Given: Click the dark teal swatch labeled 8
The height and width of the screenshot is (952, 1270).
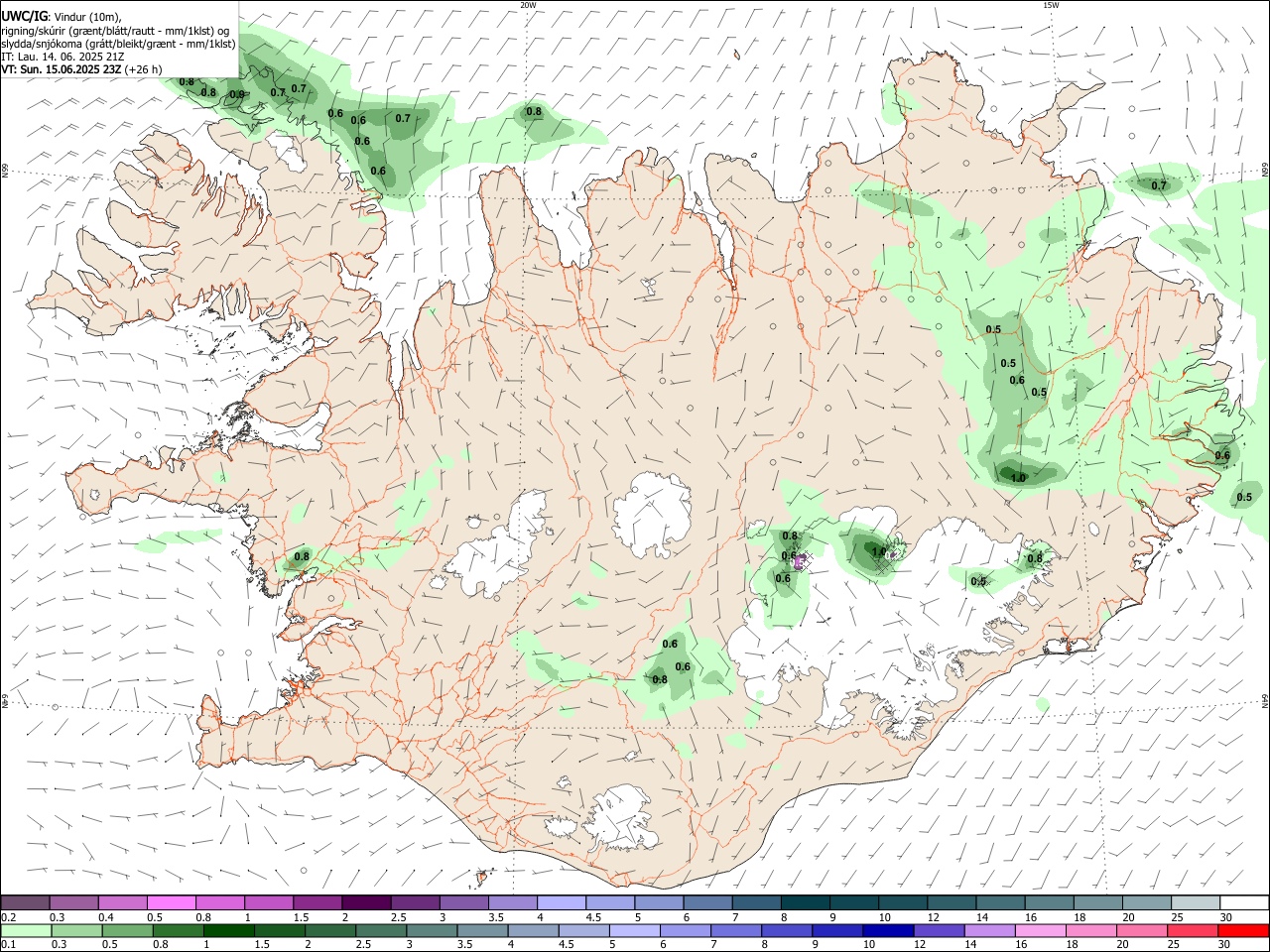Looking at the screenshot, I should [x=805, y=902].
